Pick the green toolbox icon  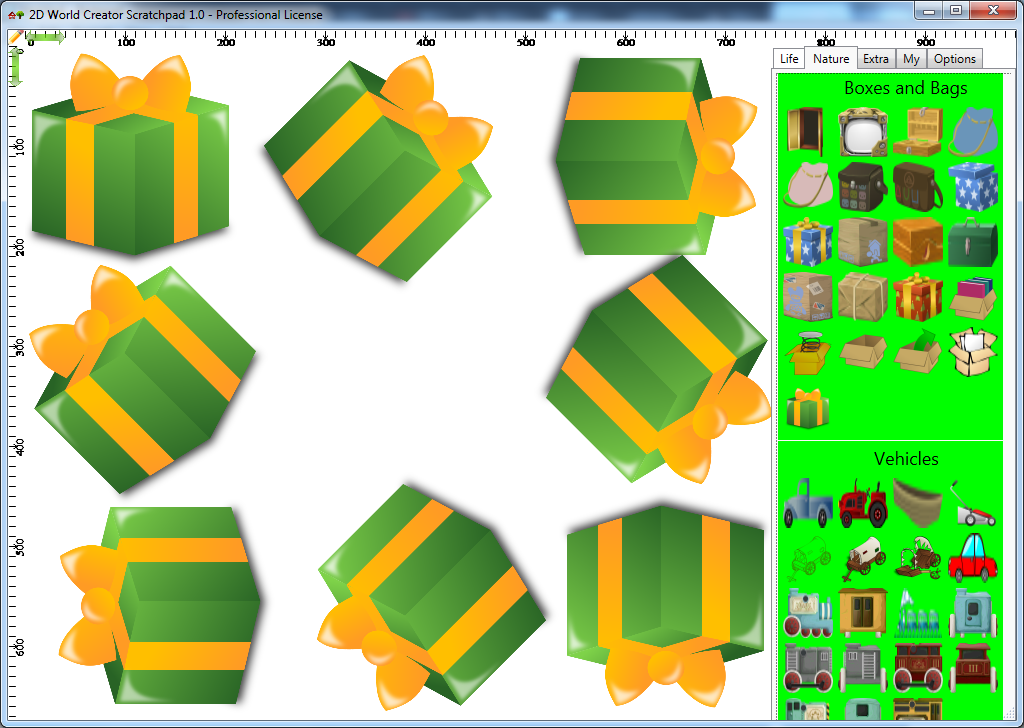[x=972, y=242]
